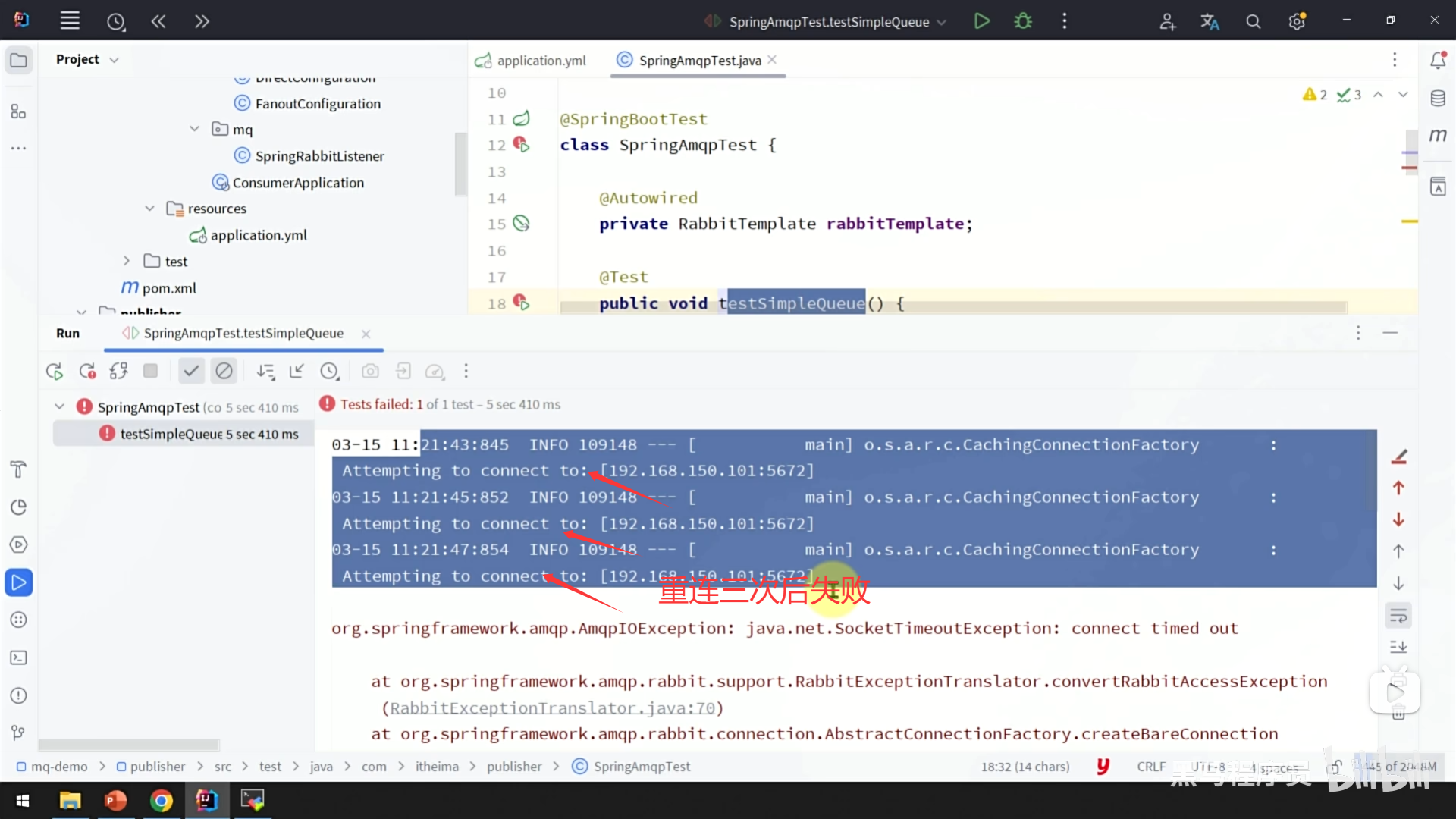This screenshot has height=819, width=1456.
Task: Open RabbitExceptionTranslator.java:70 stack trace link
Action: [x=552, y=708]
